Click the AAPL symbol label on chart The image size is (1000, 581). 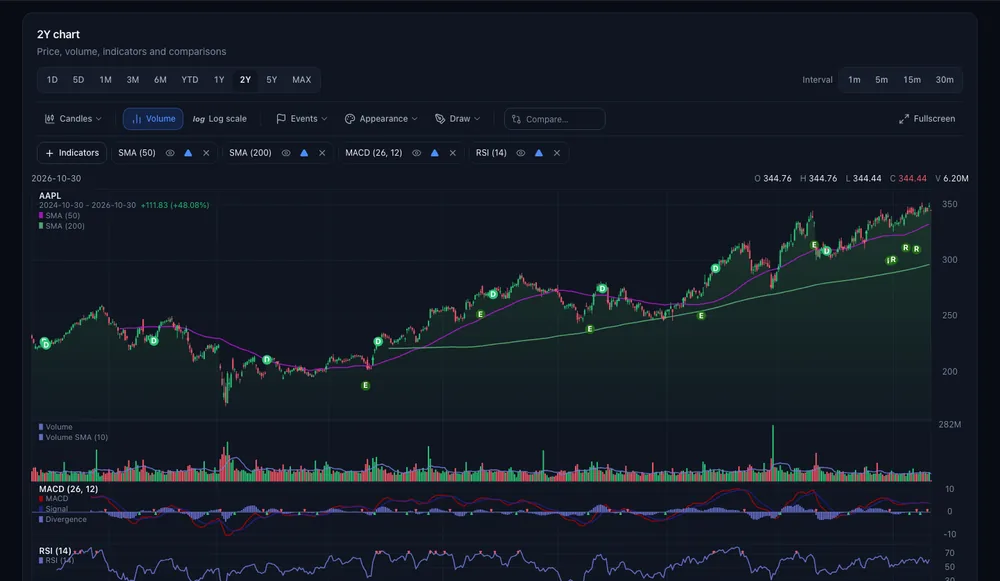pos(50,196)
